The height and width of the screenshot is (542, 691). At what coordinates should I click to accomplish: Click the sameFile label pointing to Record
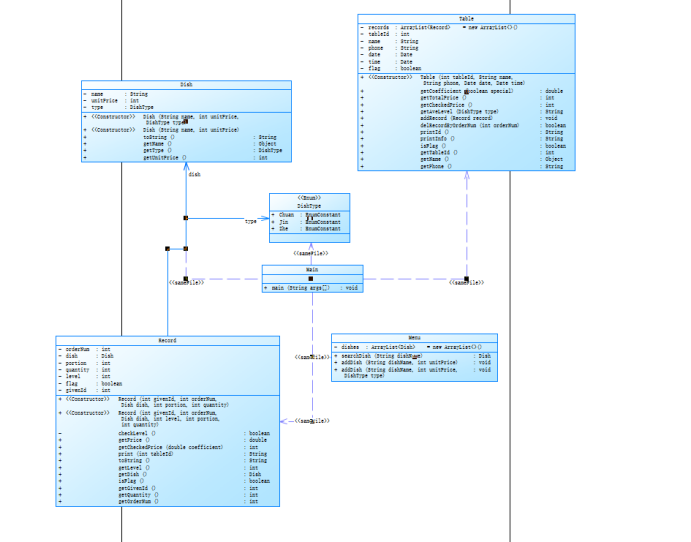coord(312,421)
